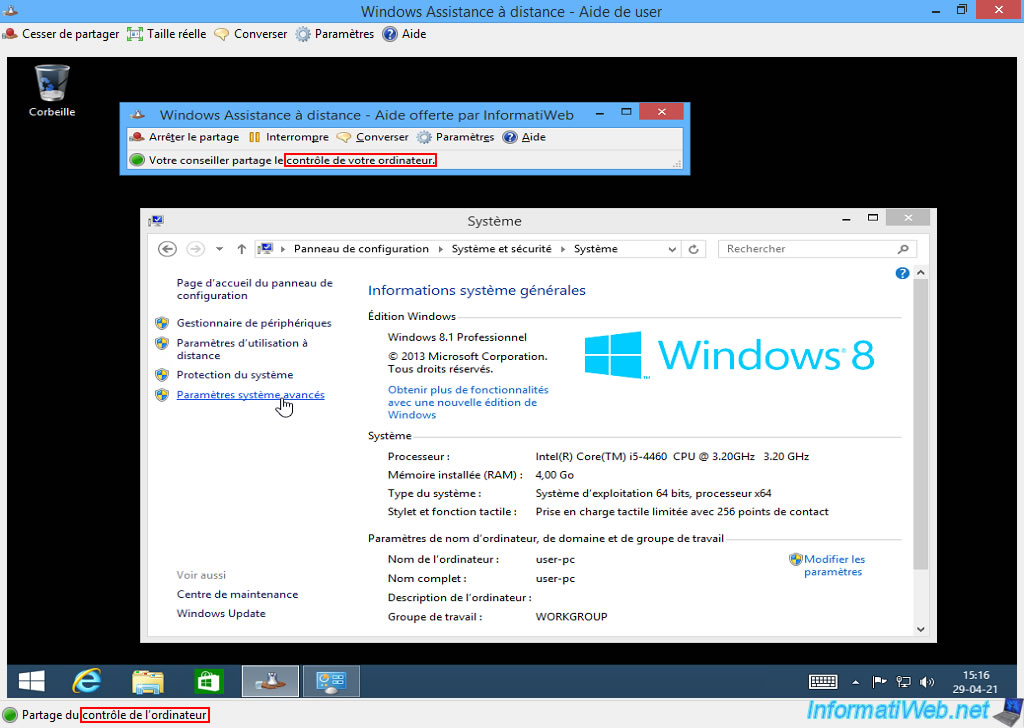Open the touch keyboard tray icon

tap(823, 682)
